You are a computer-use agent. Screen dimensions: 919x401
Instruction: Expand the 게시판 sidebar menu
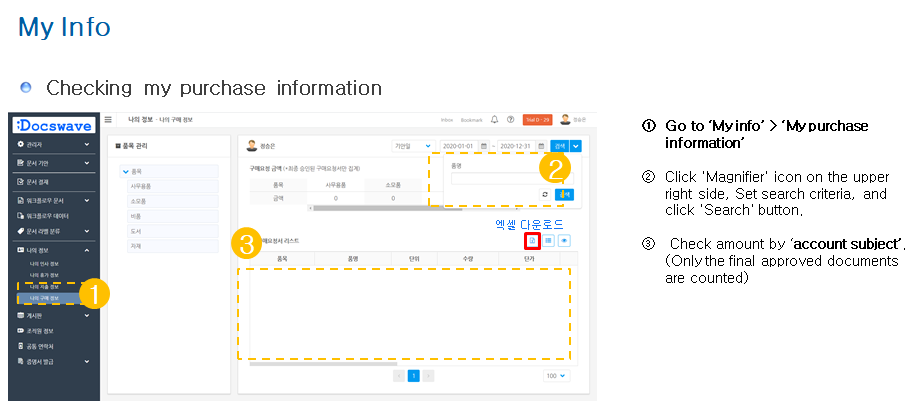[x=54, y=315]
